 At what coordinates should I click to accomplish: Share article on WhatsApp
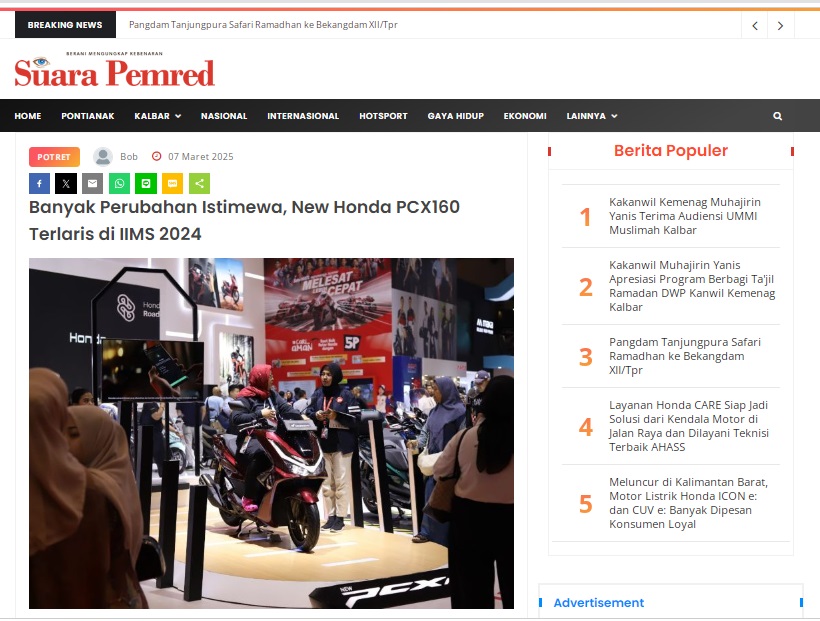(x=119, y=184)
